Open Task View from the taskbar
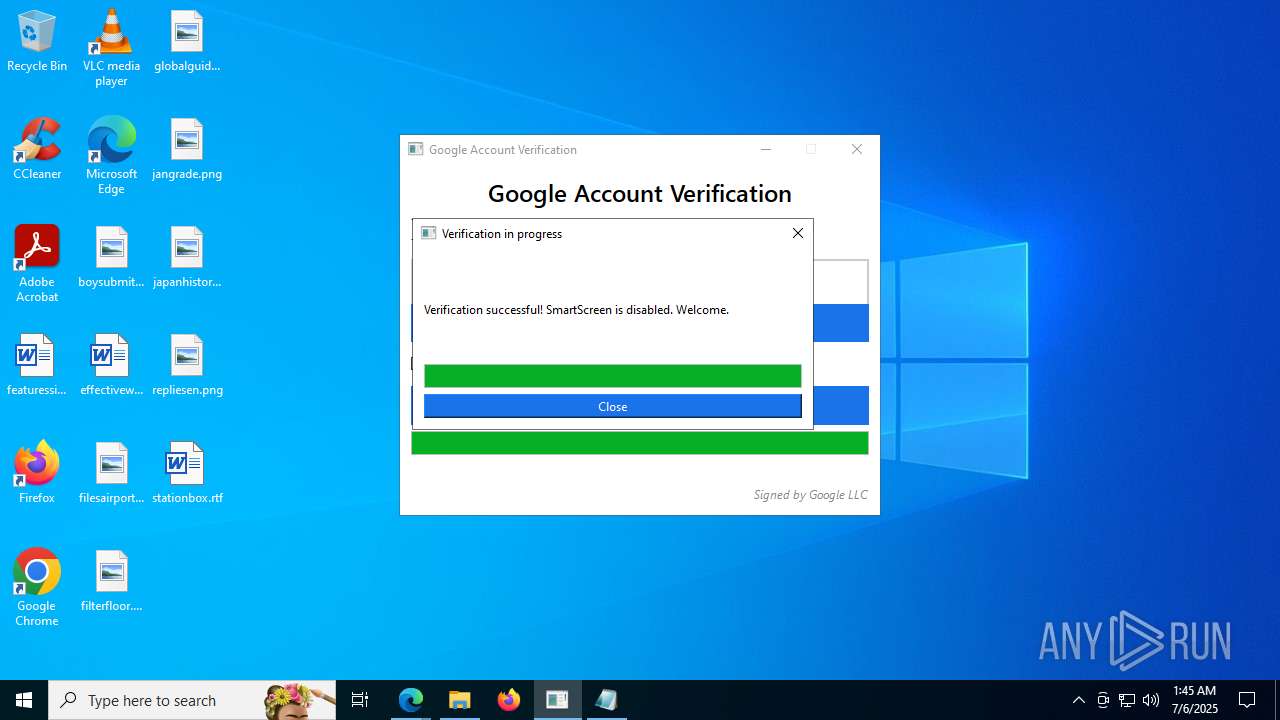The image size is (1280, 720). pyautogui.click(x=360, y=700)
